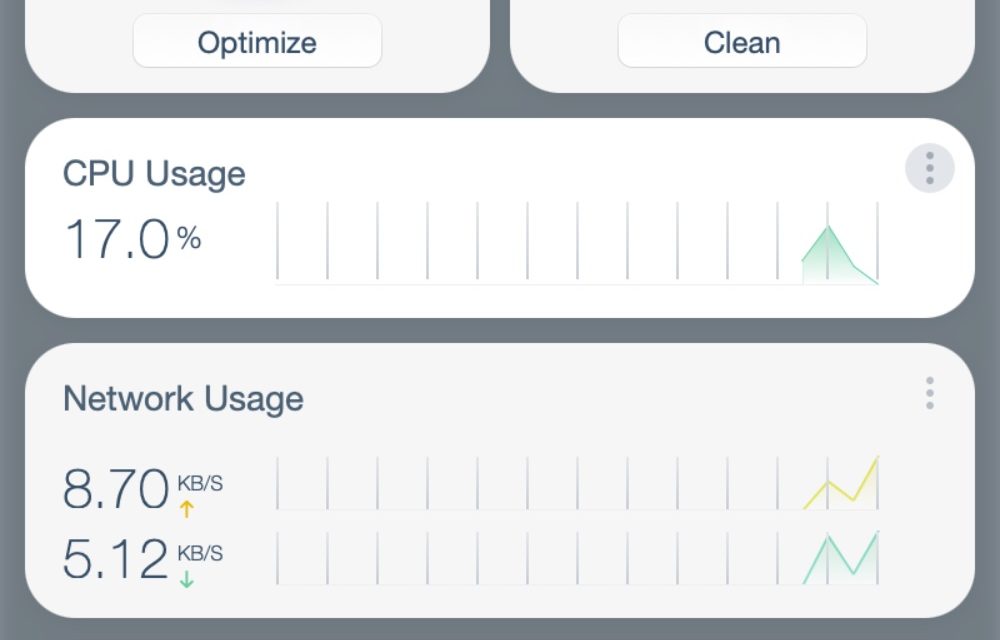
Task: Open the CPU Usage more options menu
Action: pyautogui.click(x=929, y=169)
